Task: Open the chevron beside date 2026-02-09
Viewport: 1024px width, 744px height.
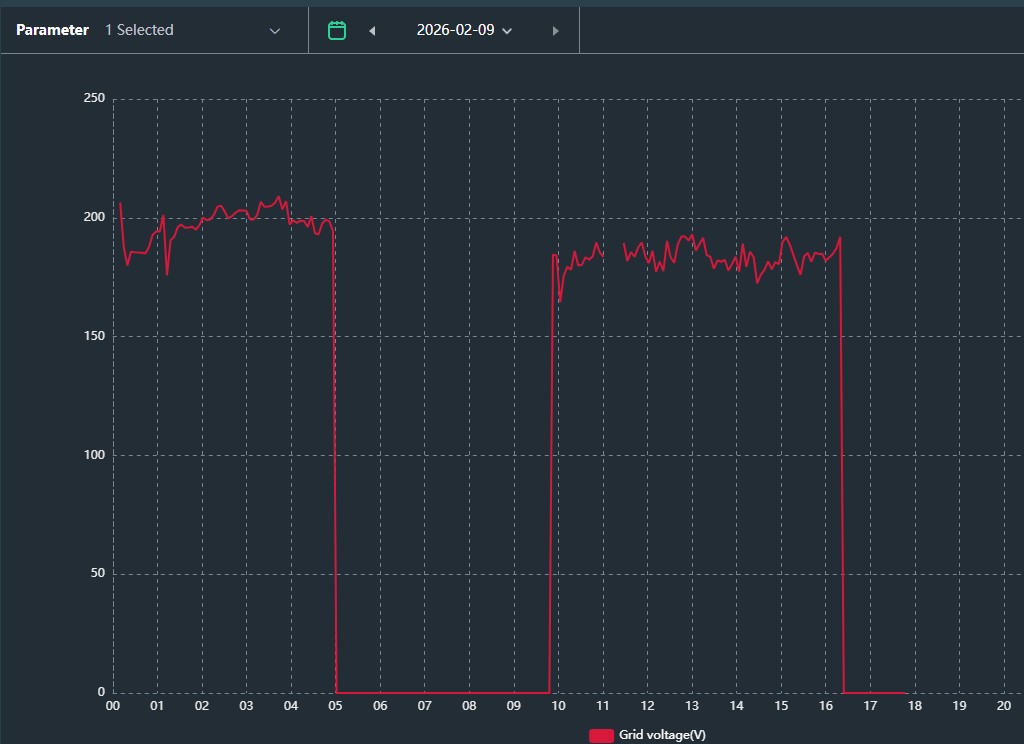Action: [x=507, y=31]
